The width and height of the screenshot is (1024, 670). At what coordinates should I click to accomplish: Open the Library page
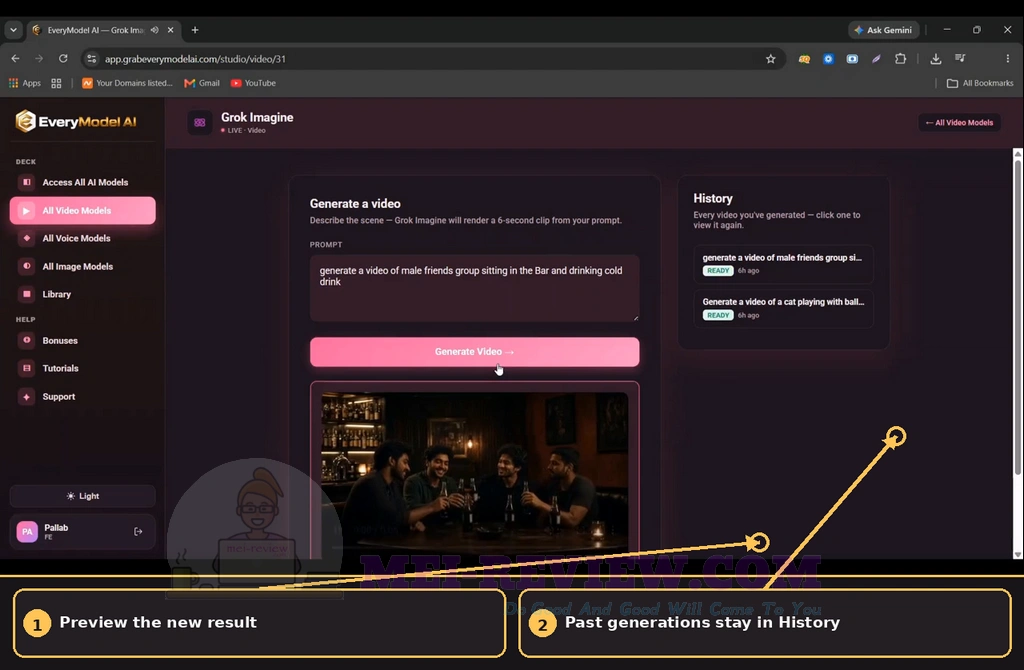pos(82,294)
